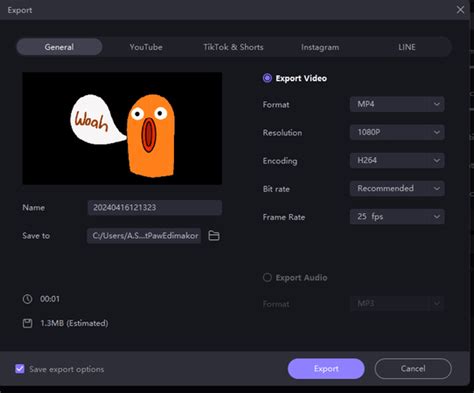The image size is (474, 393).
Task: Close the Export dialog with X
Action: click(460, 10)
